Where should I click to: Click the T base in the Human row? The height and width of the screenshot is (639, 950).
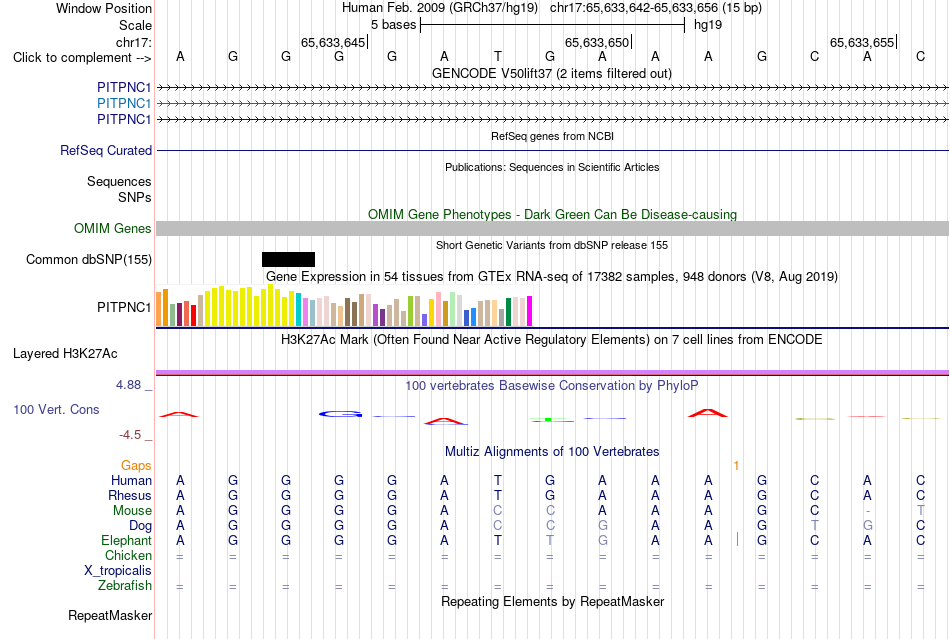(x=497, y=480)
